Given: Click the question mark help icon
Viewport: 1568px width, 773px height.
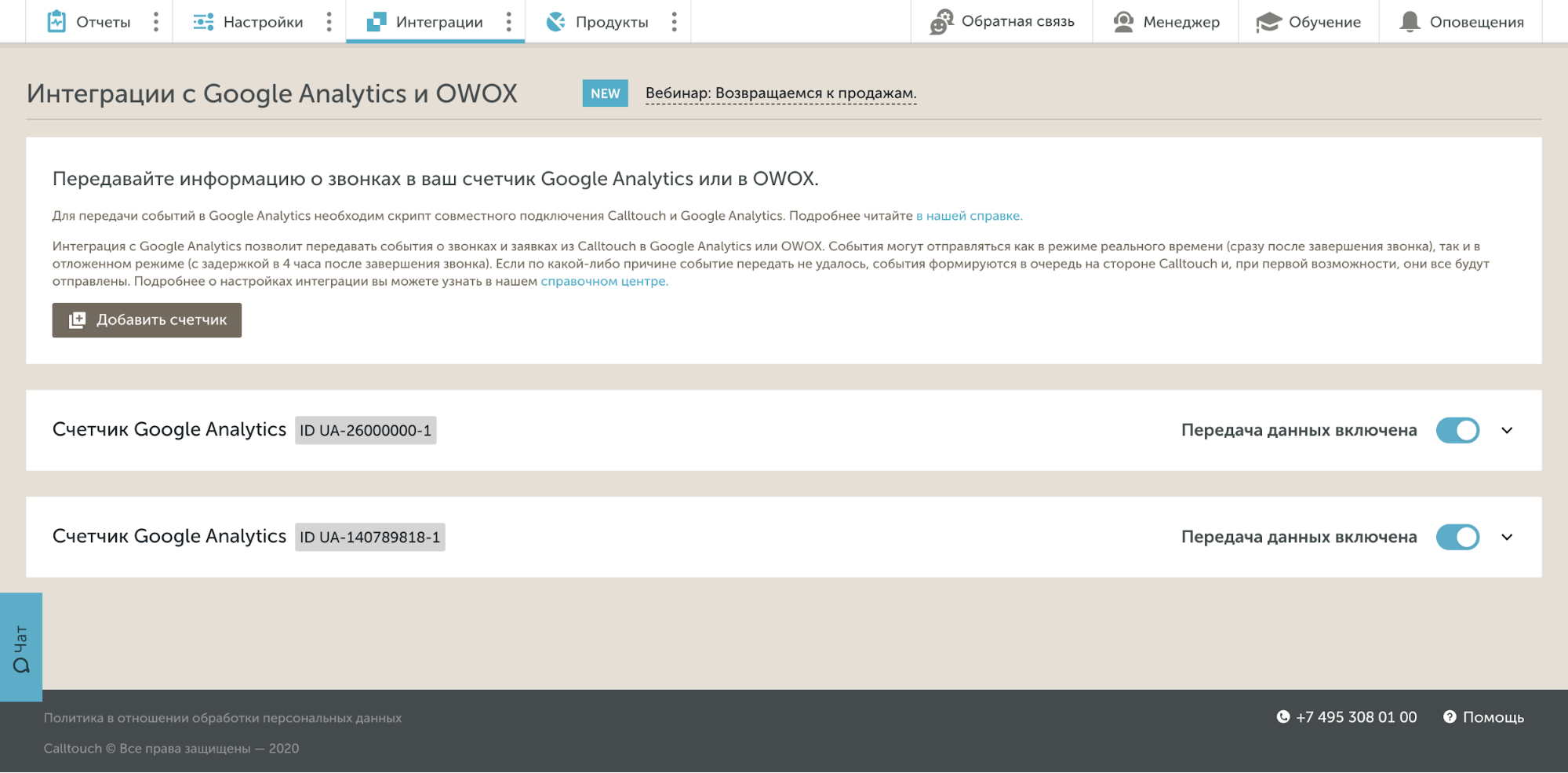Looking at the screenshot, I should [1450, 716].
